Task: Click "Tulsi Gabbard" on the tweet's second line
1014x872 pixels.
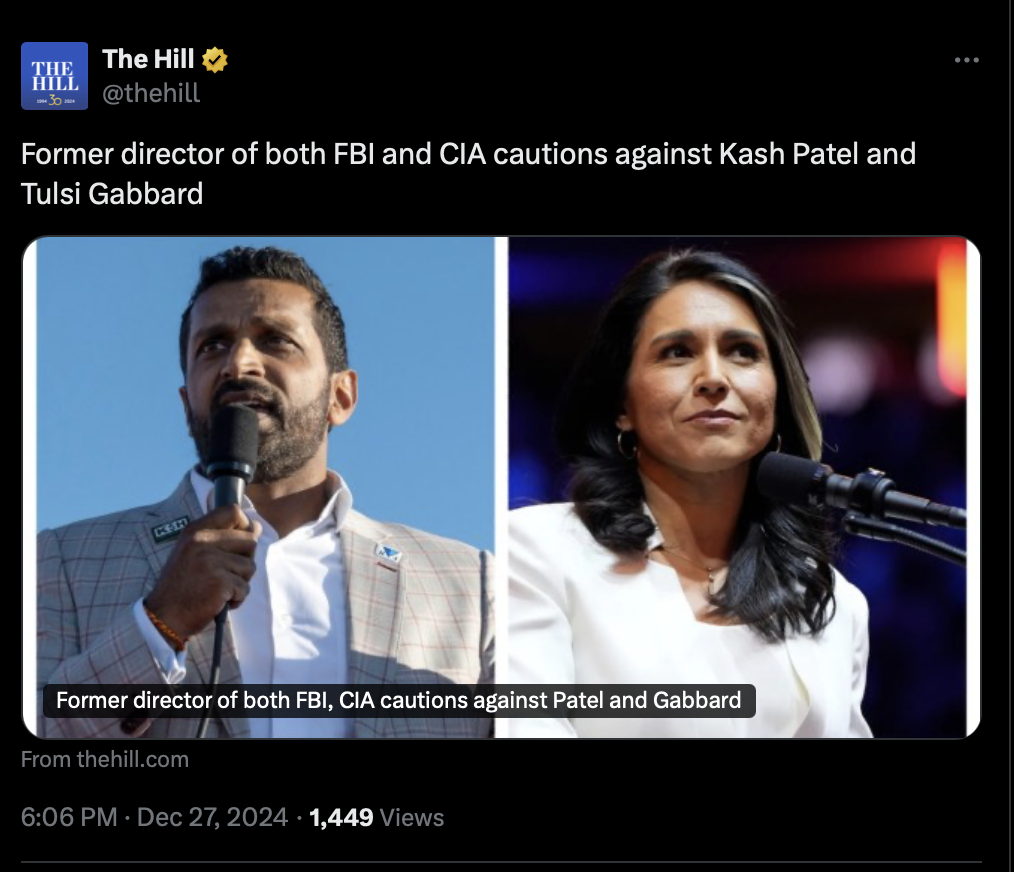Action: tap(112, 193)
